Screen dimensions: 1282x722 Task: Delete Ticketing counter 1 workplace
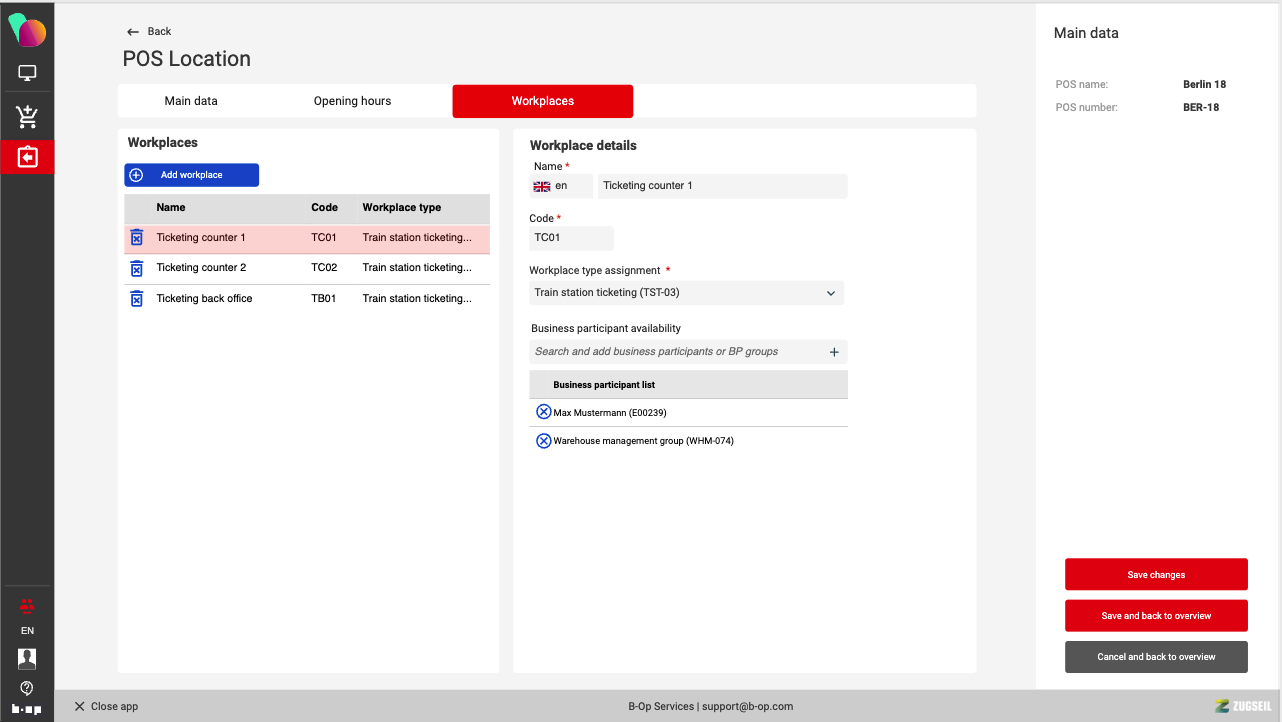[137, 238]
